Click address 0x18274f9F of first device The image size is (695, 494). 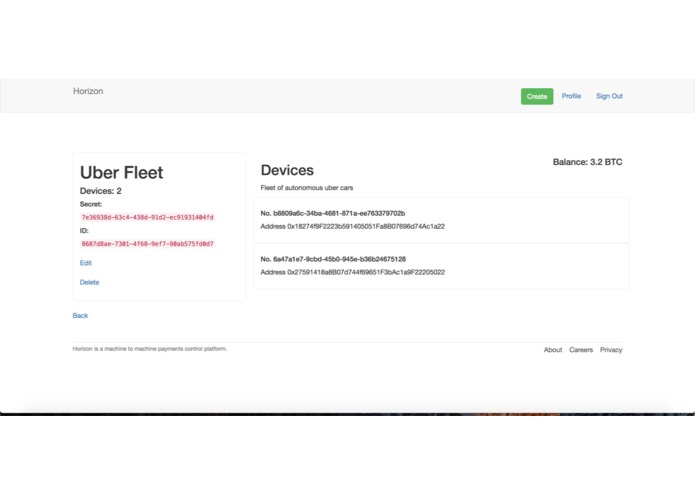tap(352, 226)
